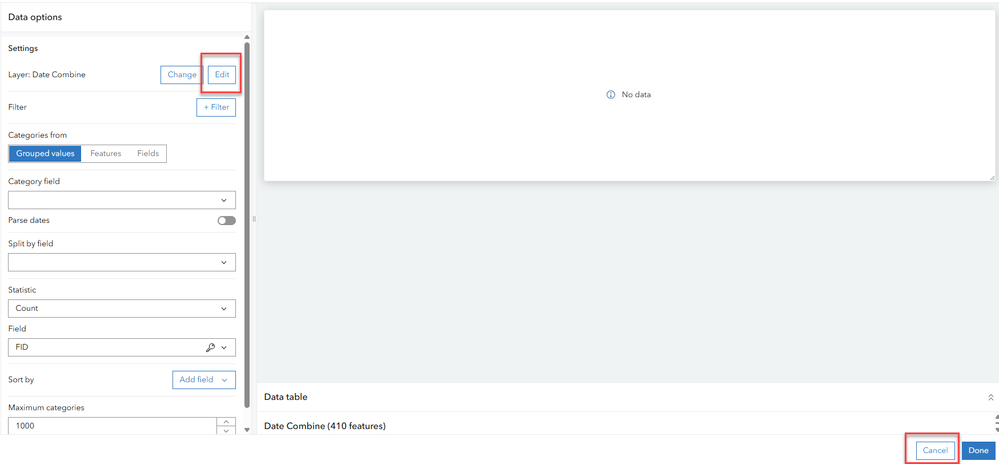Screen dimensions: 999x464
Task: Choose Fields as categories source
Action: coord(148,154)
